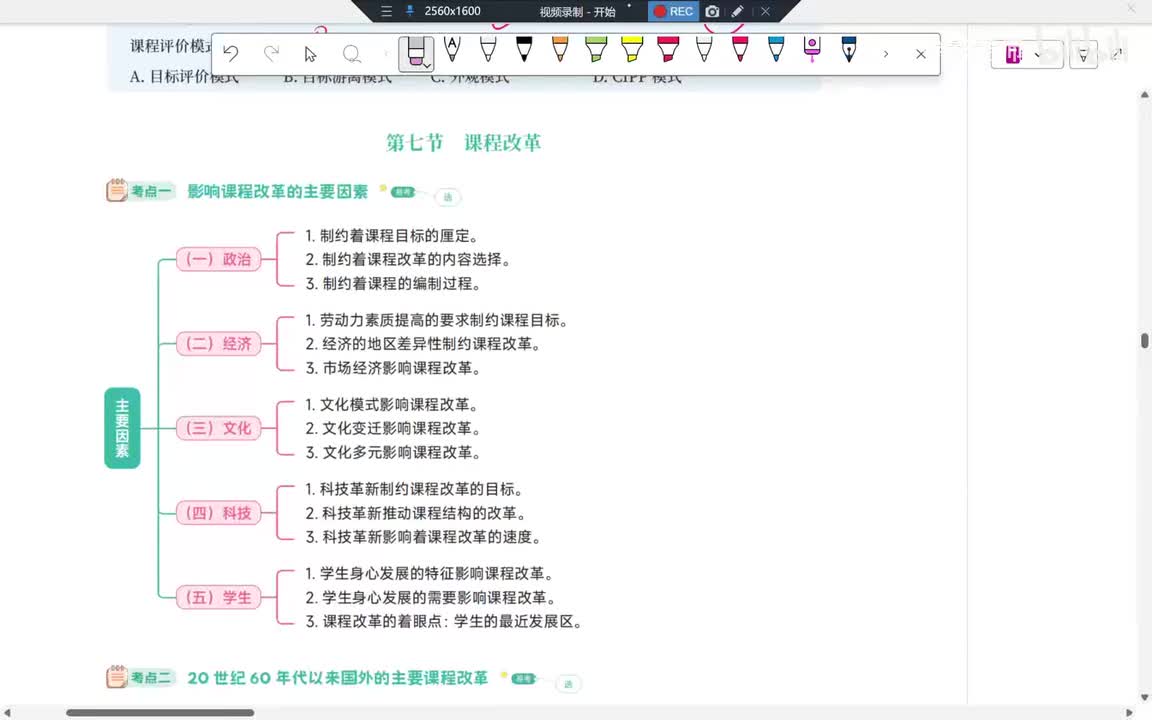This screenshot has height=720, width=1152.
Task: Click the 主要因素 green root node
Action: coord(122,428)
